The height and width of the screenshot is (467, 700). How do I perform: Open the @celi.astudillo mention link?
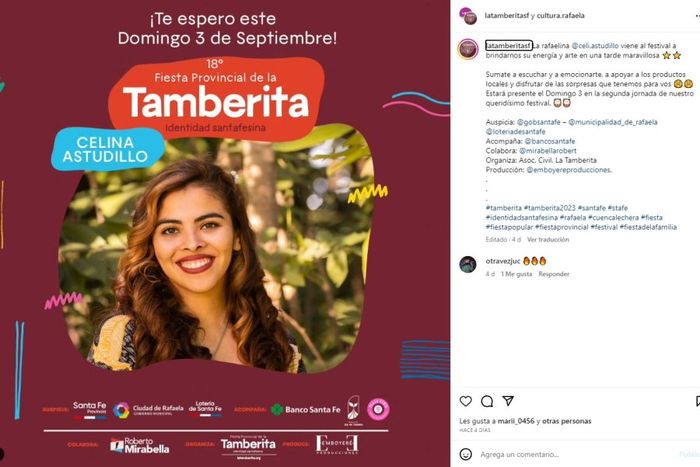tap(595, 46)
